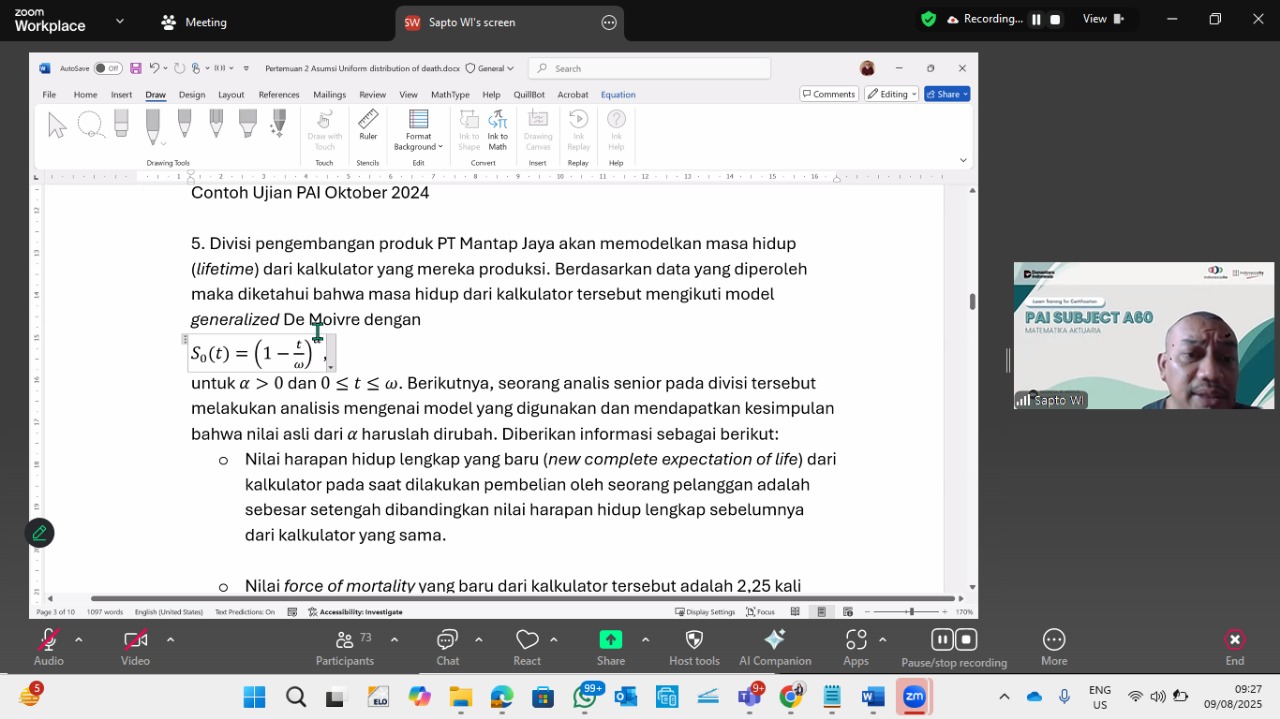Click the Ruler stencil icon
This screenshot has width=1280, height=719.
coord(368,126)
